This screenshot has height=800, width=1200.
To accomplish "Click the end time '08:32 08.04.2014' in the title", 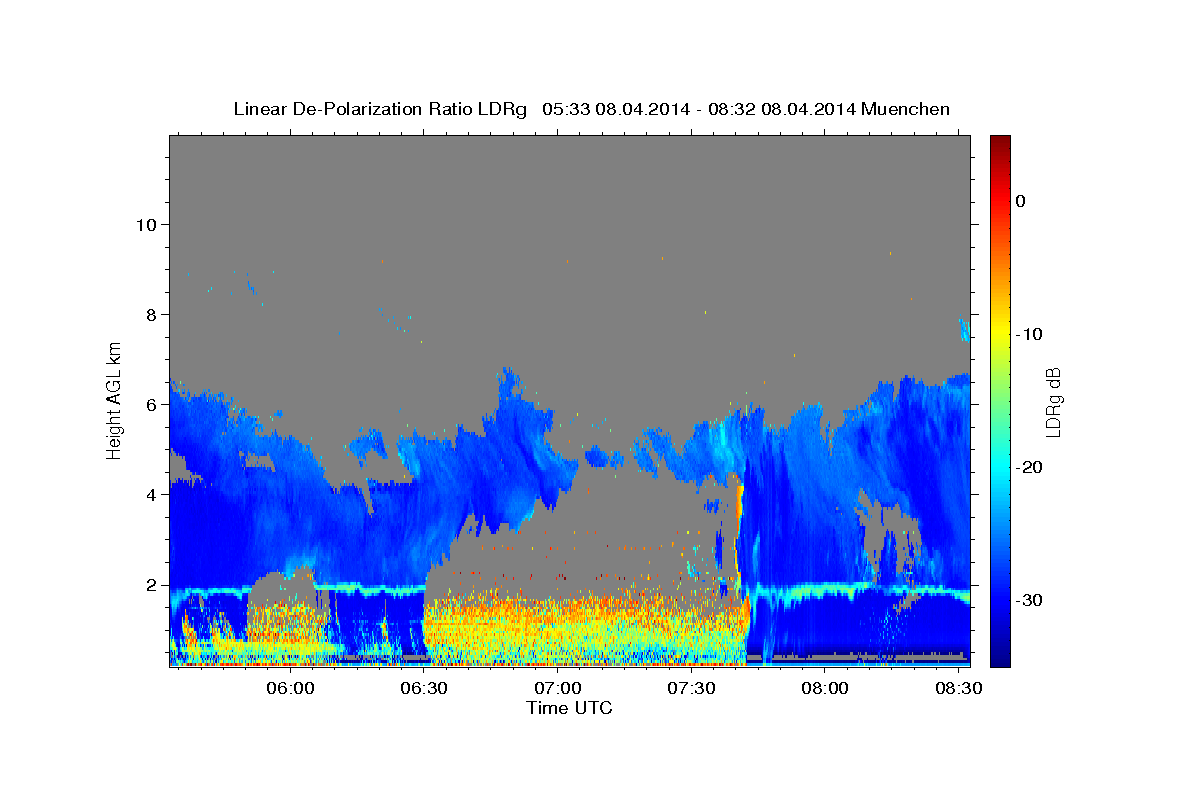I will click(x=781, y=109).
